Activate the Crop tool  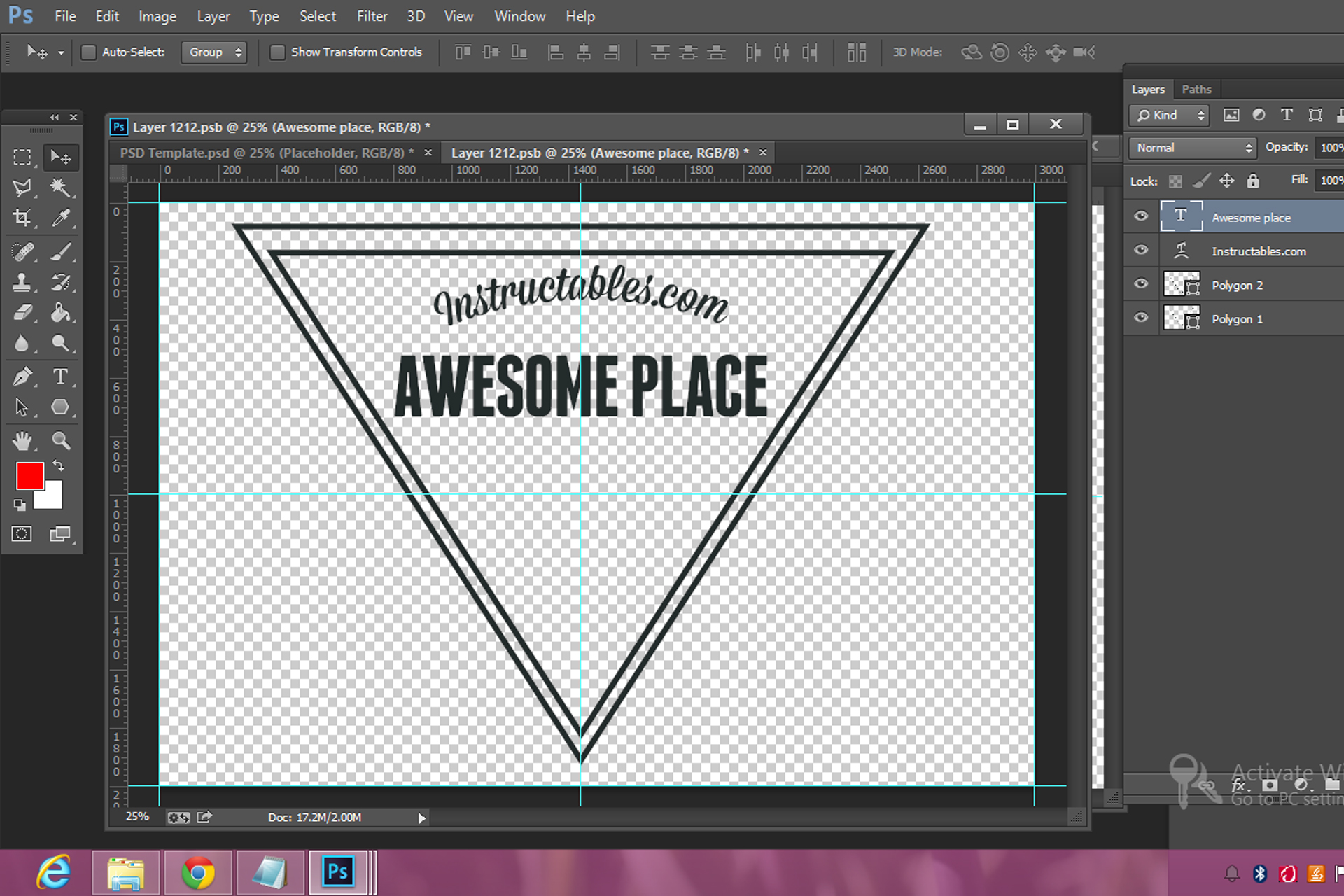pyautogui.click(x=22, y=218)
